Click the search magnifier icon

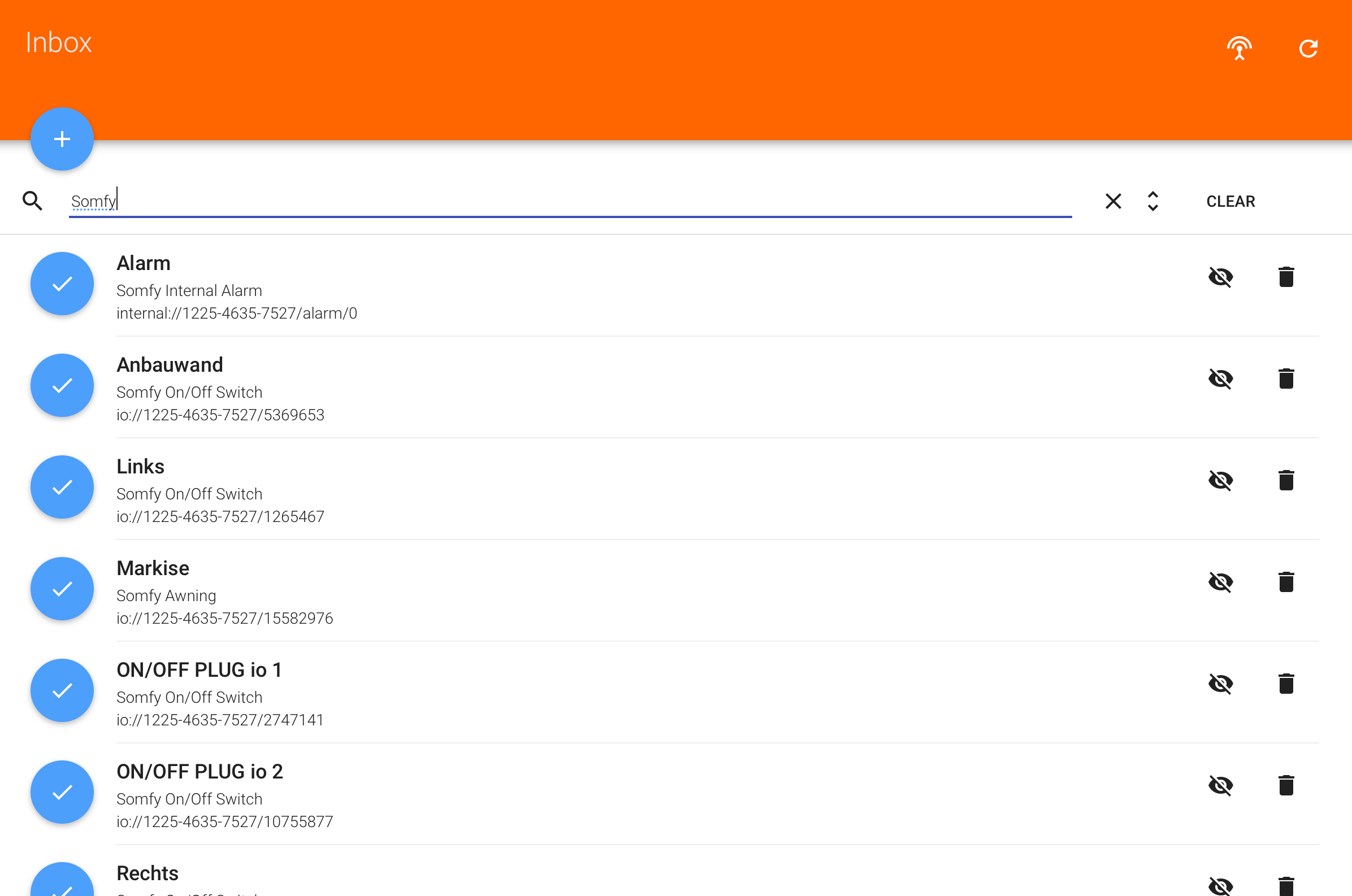(x=33, y=201)
